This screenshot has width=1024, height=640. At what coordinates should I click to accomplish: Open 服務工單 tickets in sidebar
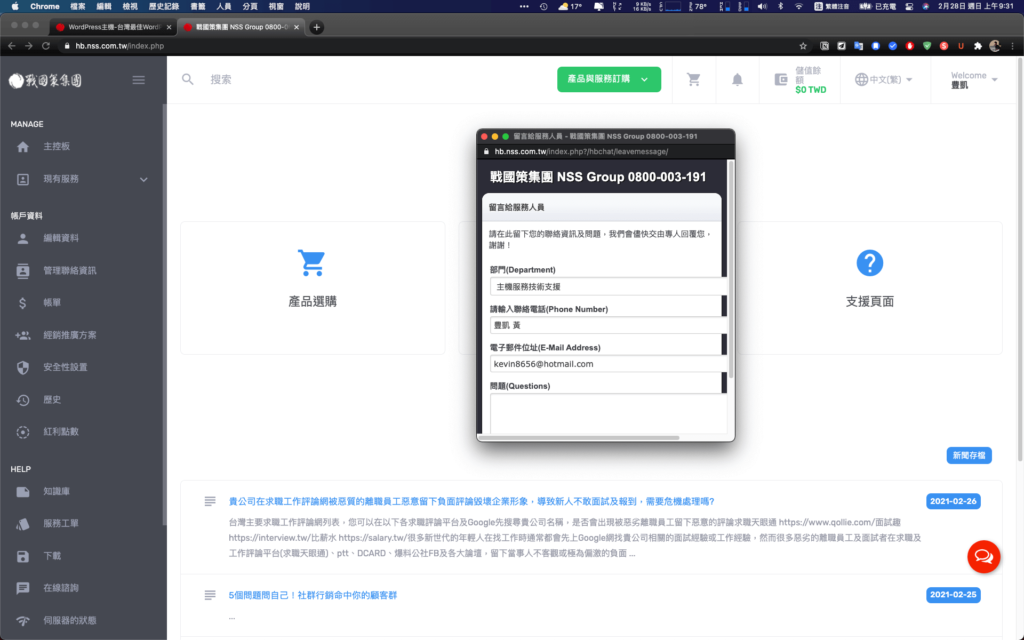61,523
